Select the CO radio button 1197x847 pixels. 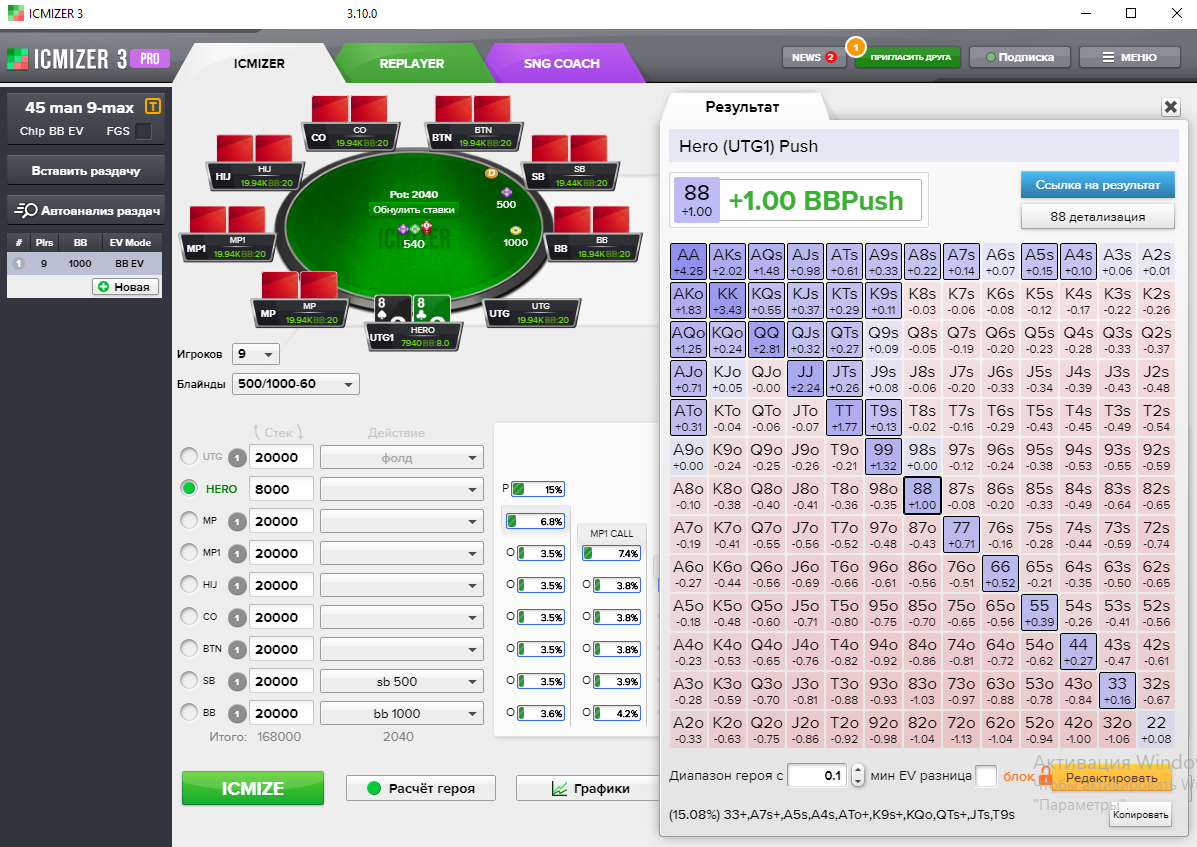click(189, 617)
